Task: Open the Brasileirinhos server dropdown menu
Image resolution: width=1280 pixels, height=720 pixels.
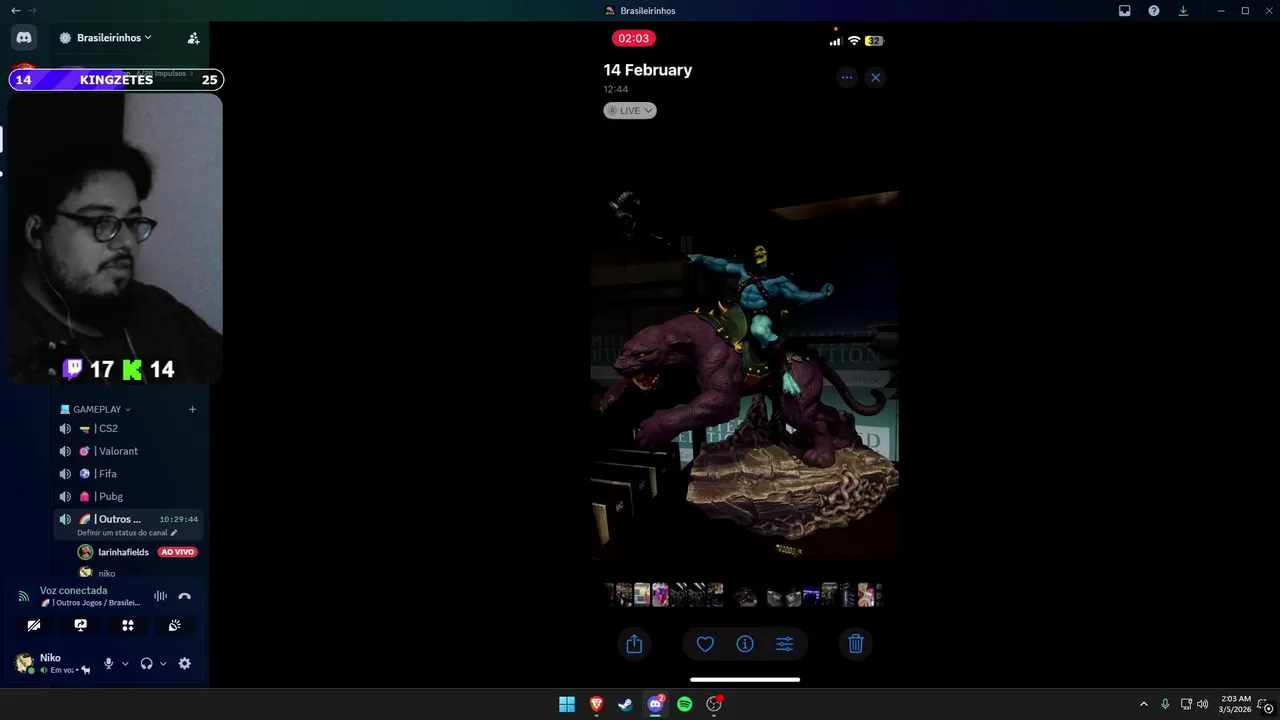Action: pos(106,38)
